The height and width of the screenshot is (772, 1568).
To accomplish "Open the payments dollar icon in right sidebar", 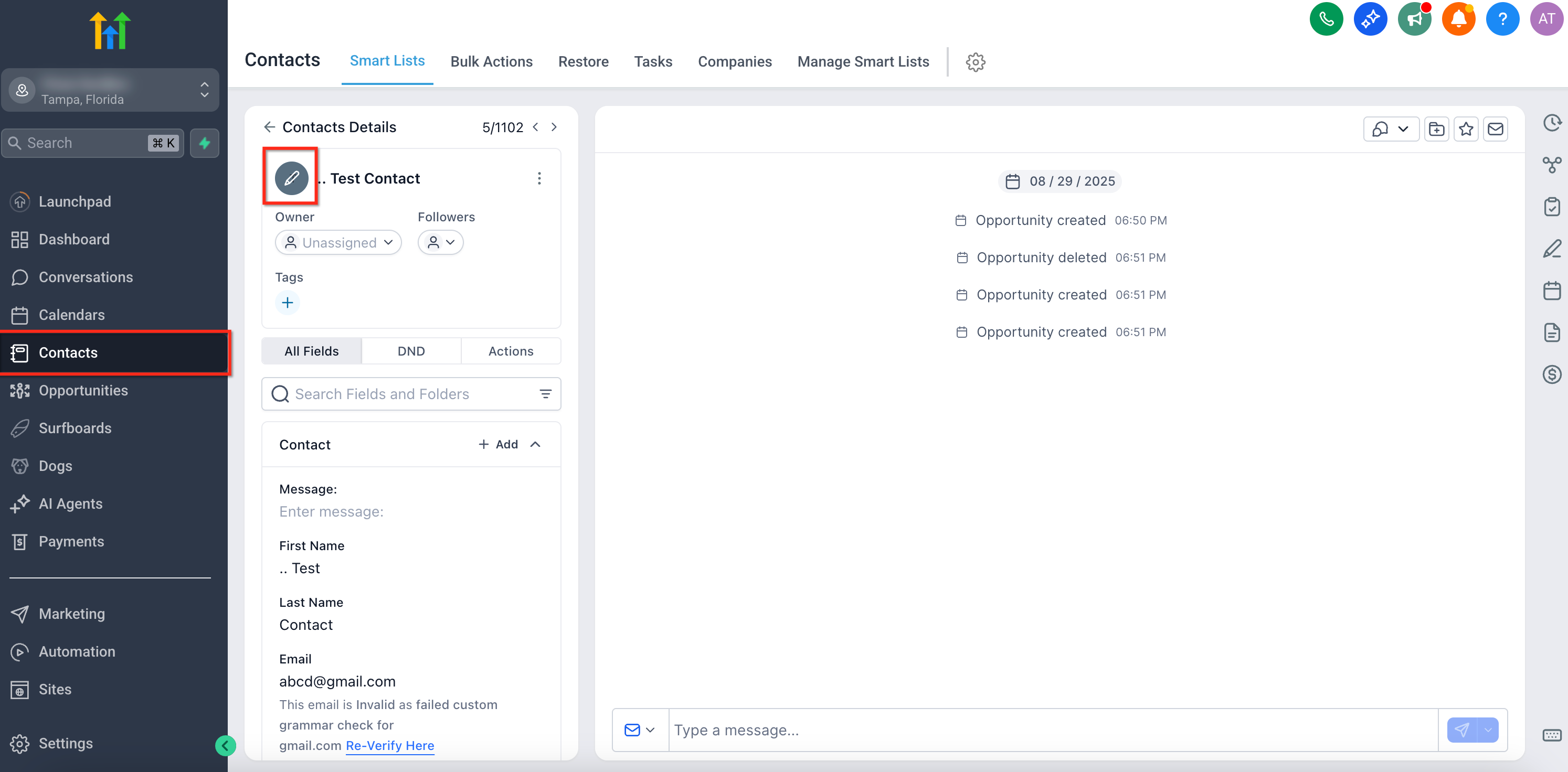I will tap(1552, 374).
